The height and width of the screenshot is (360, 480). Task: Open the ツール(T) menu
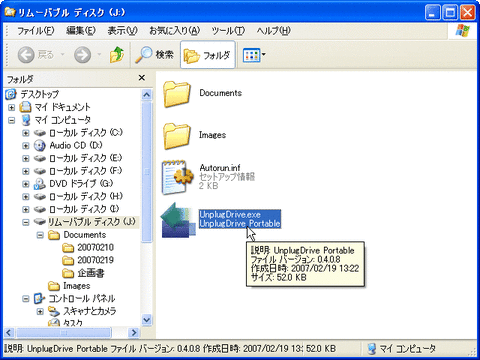click(x=228, y=31)
